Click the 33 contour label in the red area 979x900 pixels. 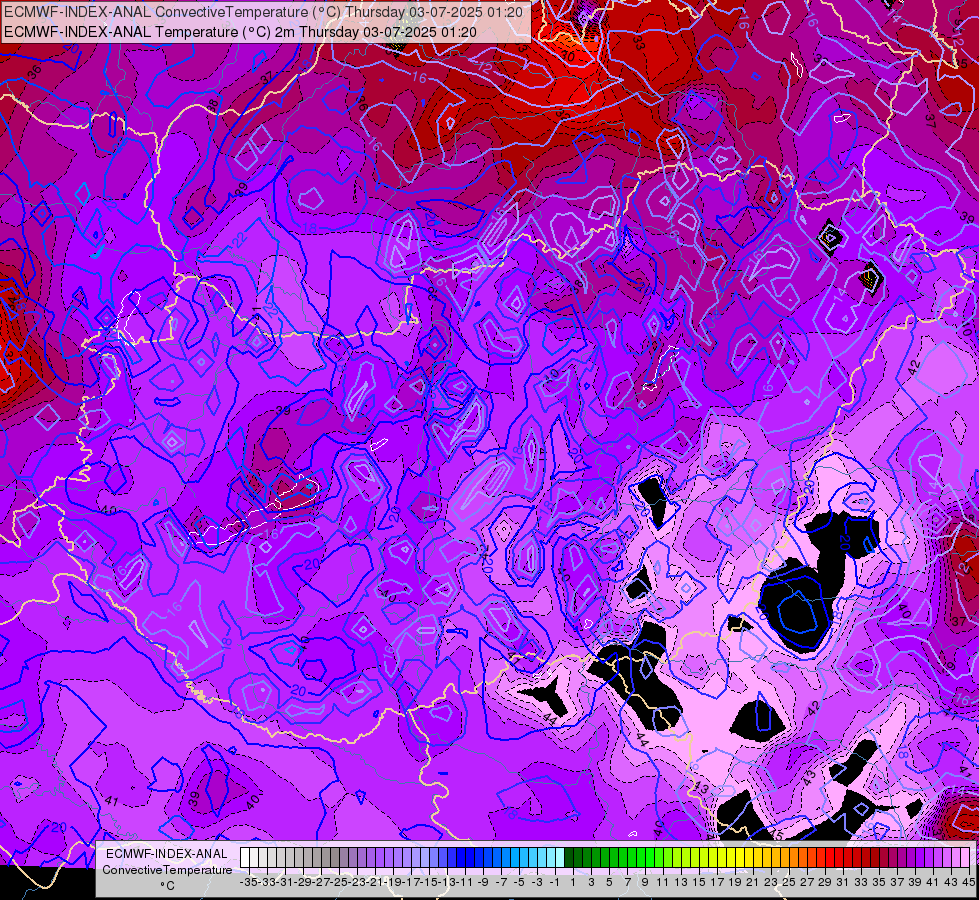(x=637, y=42)
